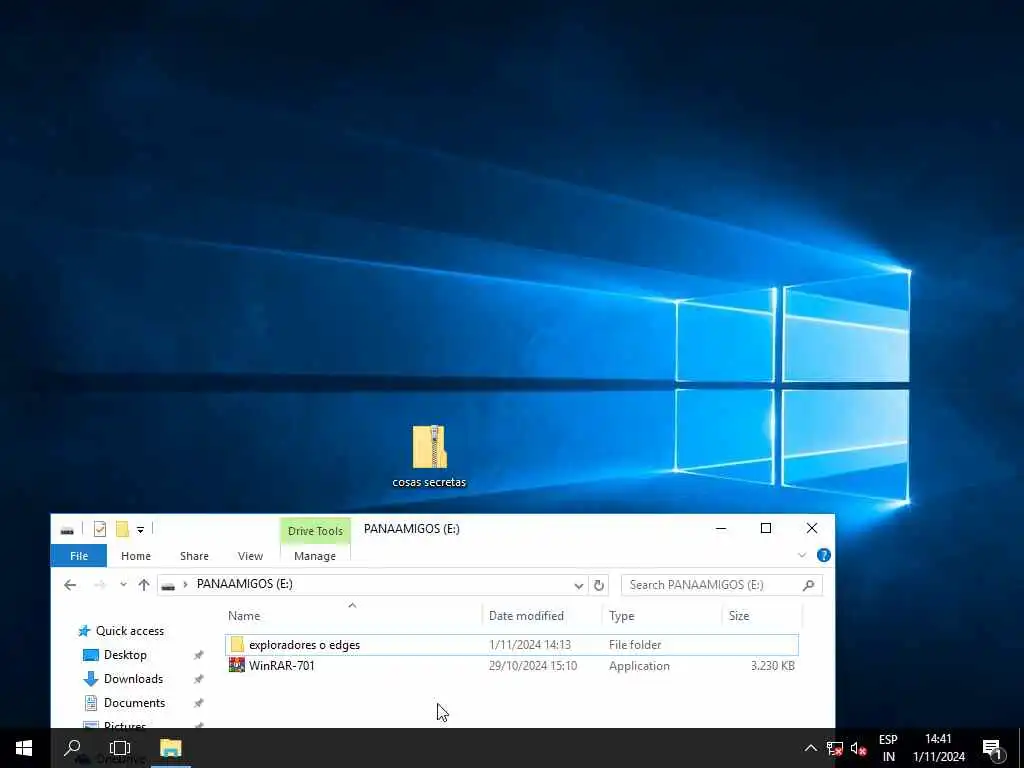
Task: Open taskbar search magnifier
Action: point(72,748)
